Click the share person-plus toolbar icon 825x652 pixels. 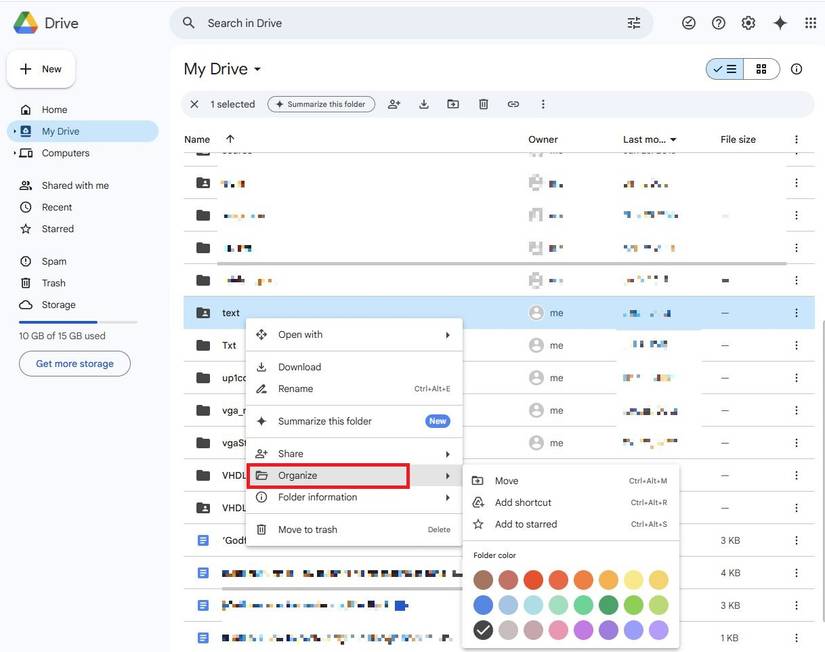[394, 104]
